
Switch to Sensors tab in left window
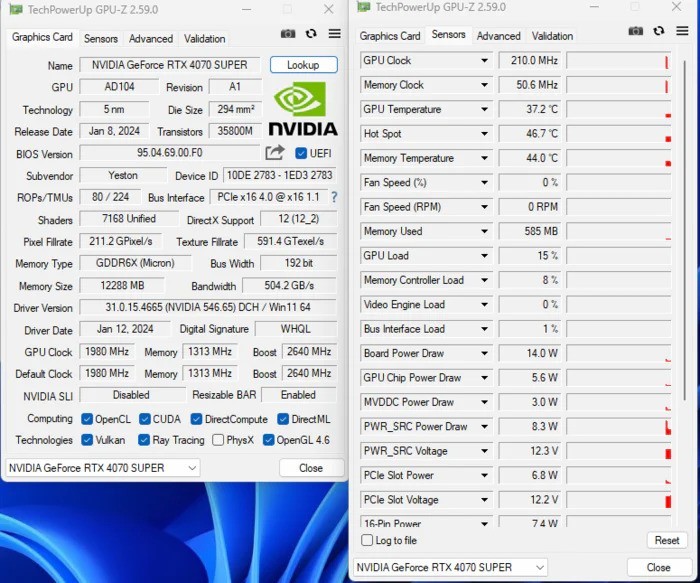101,39
